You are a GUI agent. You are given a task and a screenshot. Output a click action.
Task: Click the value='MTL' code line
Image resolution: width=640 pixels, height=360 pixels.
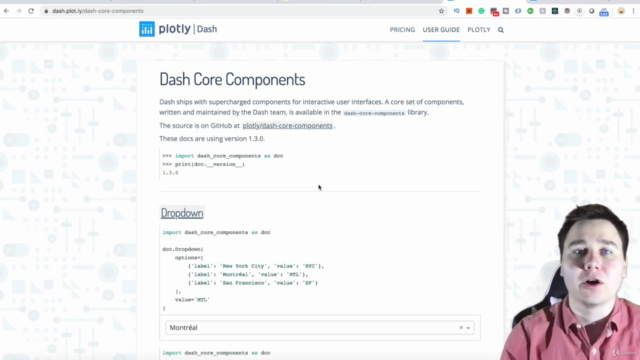(192, 300)
